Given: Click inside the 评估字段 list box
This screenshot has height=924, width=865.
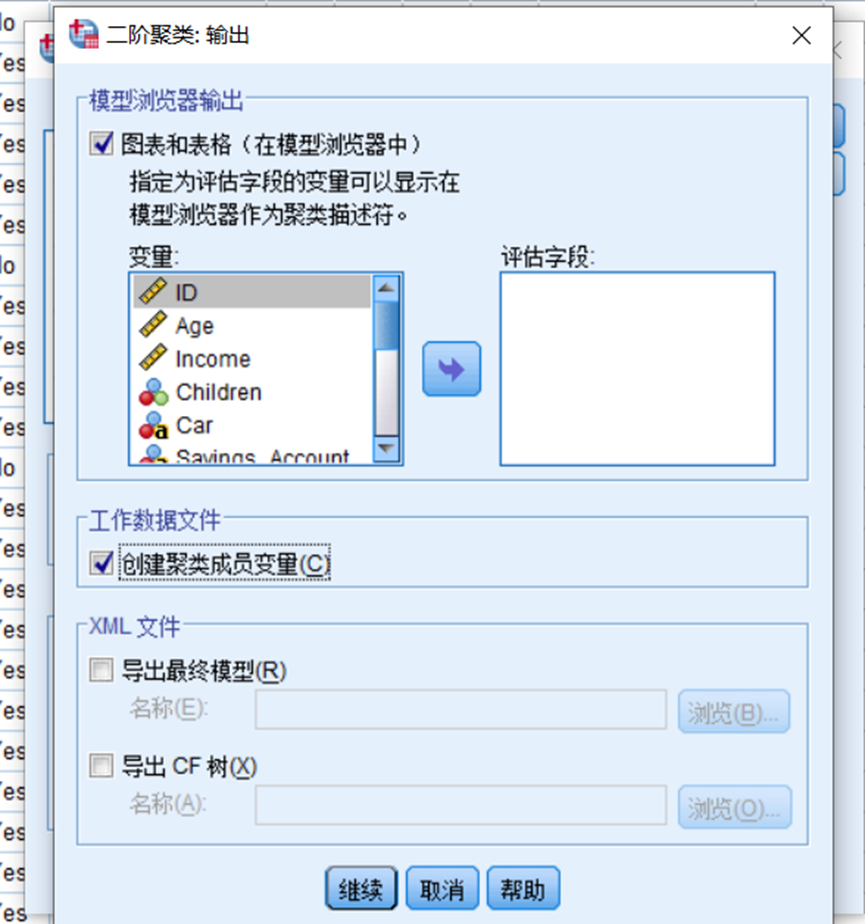Looking at the screenshot, I should coord(637,369).
